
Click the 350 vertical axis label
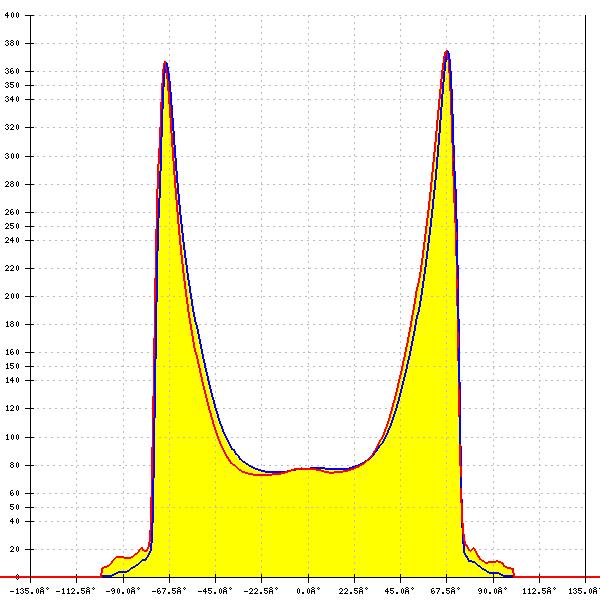coord(12,85)
